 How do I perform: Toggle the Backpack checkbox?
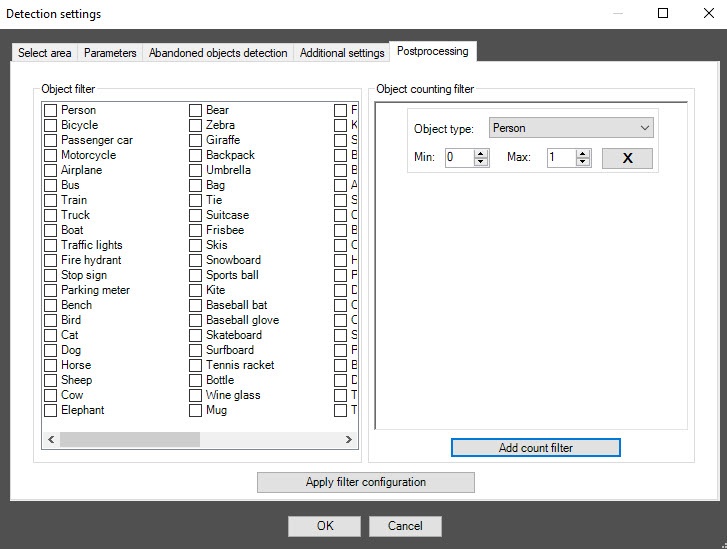[196, 155]
